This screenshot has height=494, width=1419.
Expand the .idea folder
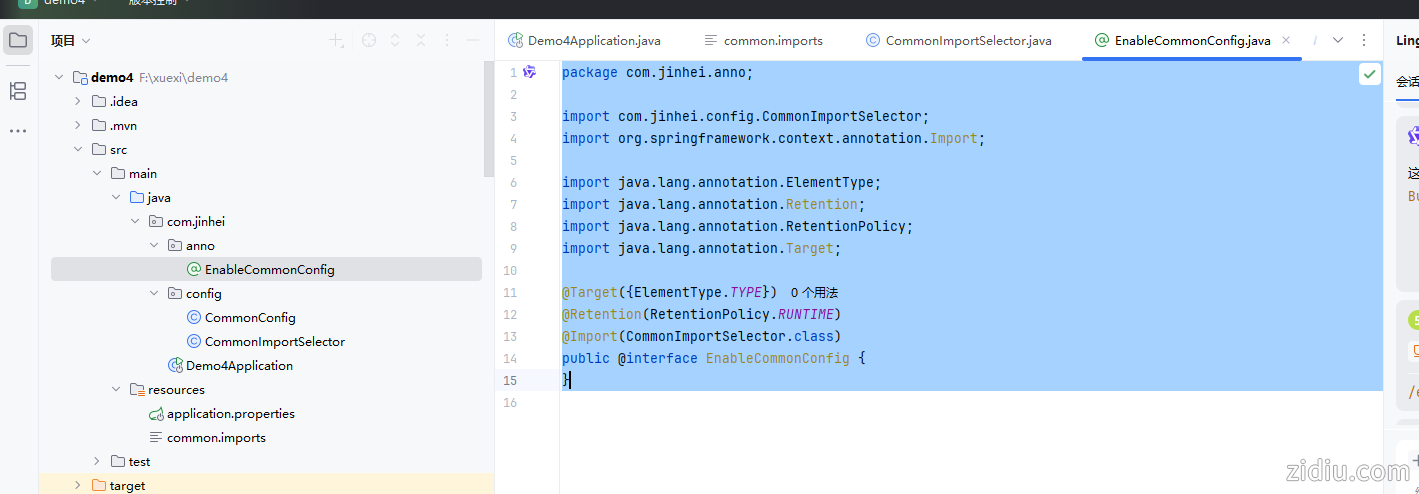(x=78, y=102)
